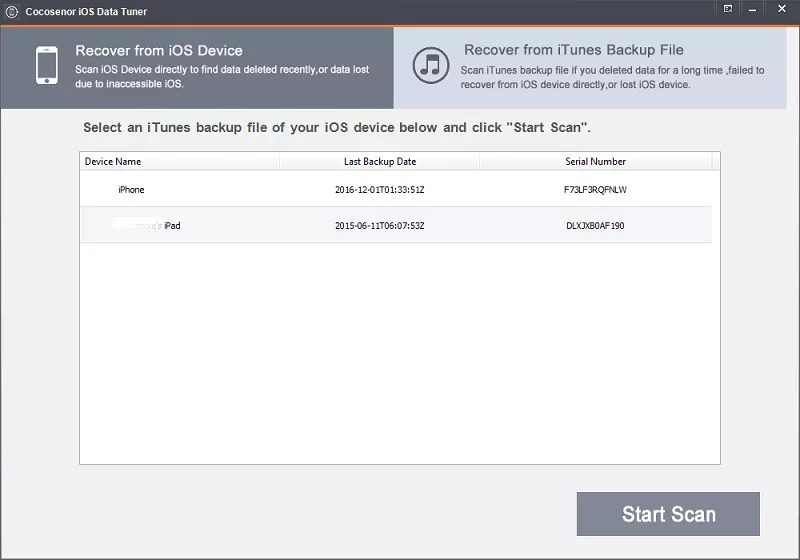Minimize the Cocosenor window
Image resolution: width=800 pixels, height=560 pixels.
[753, 9]
